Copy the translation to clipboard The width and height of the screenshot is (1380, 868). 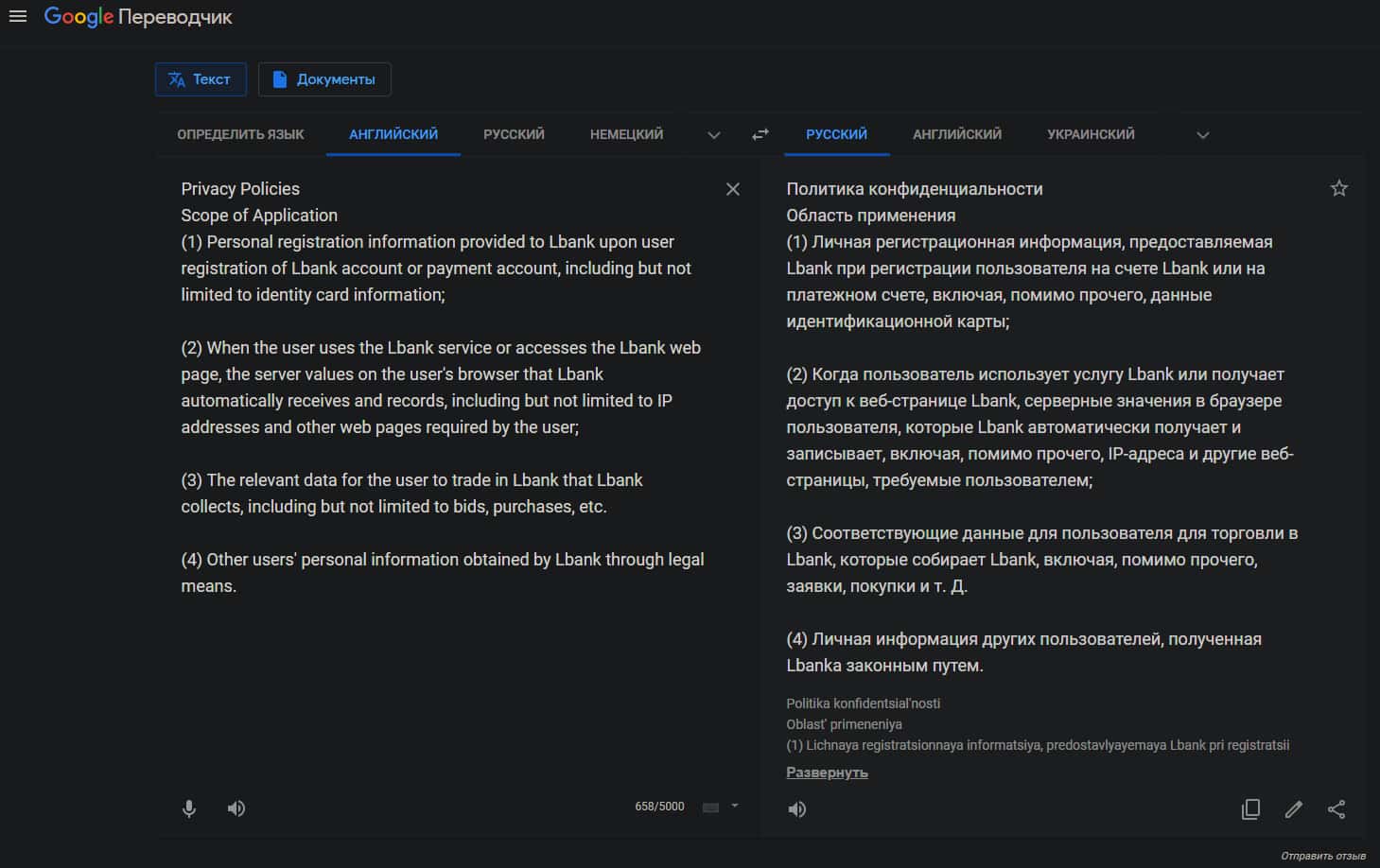[x=1250, y=809]
